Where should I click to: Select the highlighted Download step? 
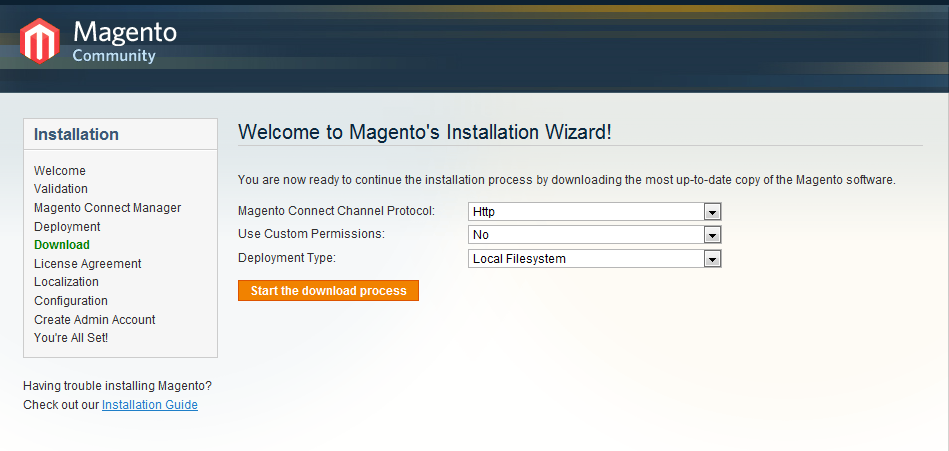click(62, 245)
